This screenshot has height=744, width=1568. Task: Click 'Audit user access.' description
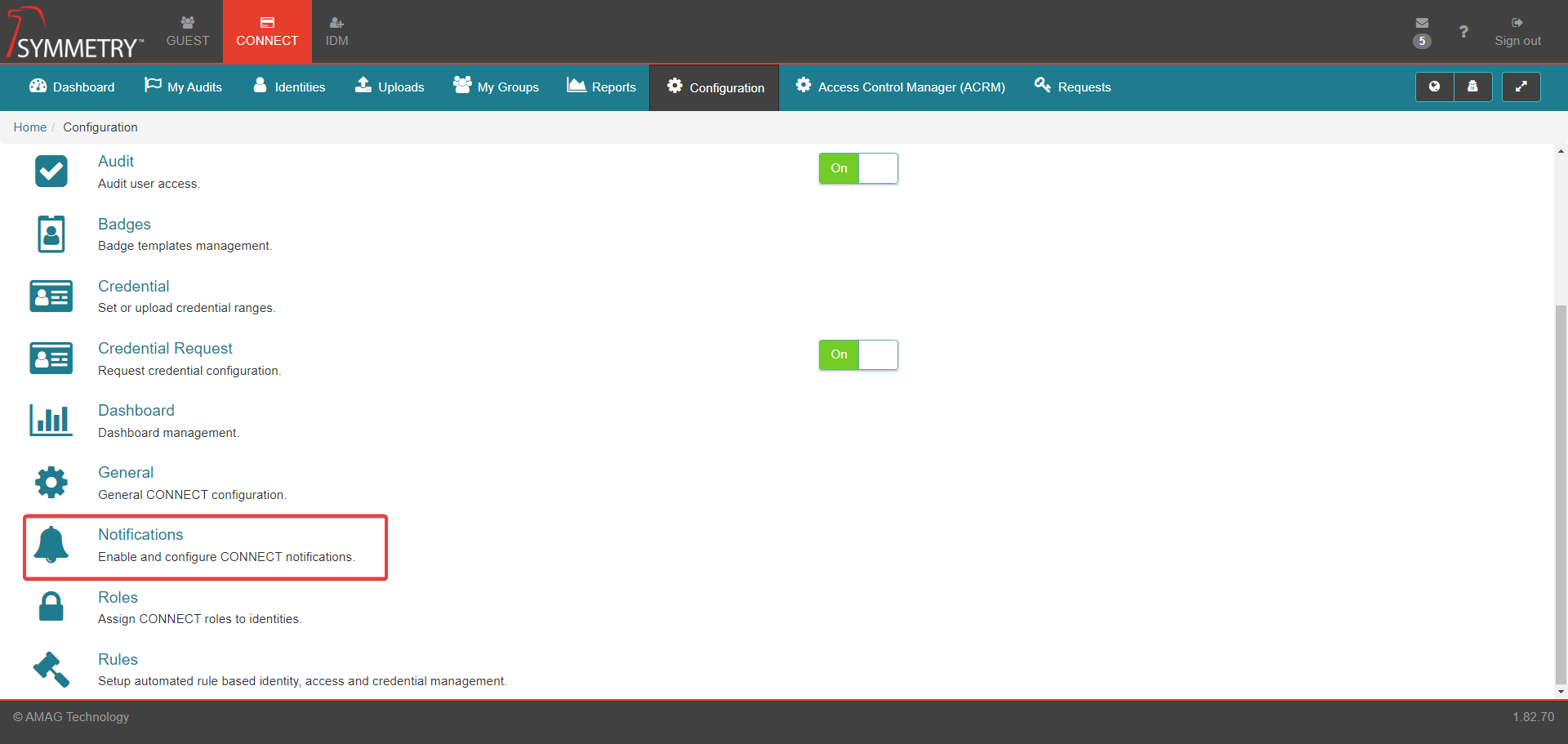point(149,184)
